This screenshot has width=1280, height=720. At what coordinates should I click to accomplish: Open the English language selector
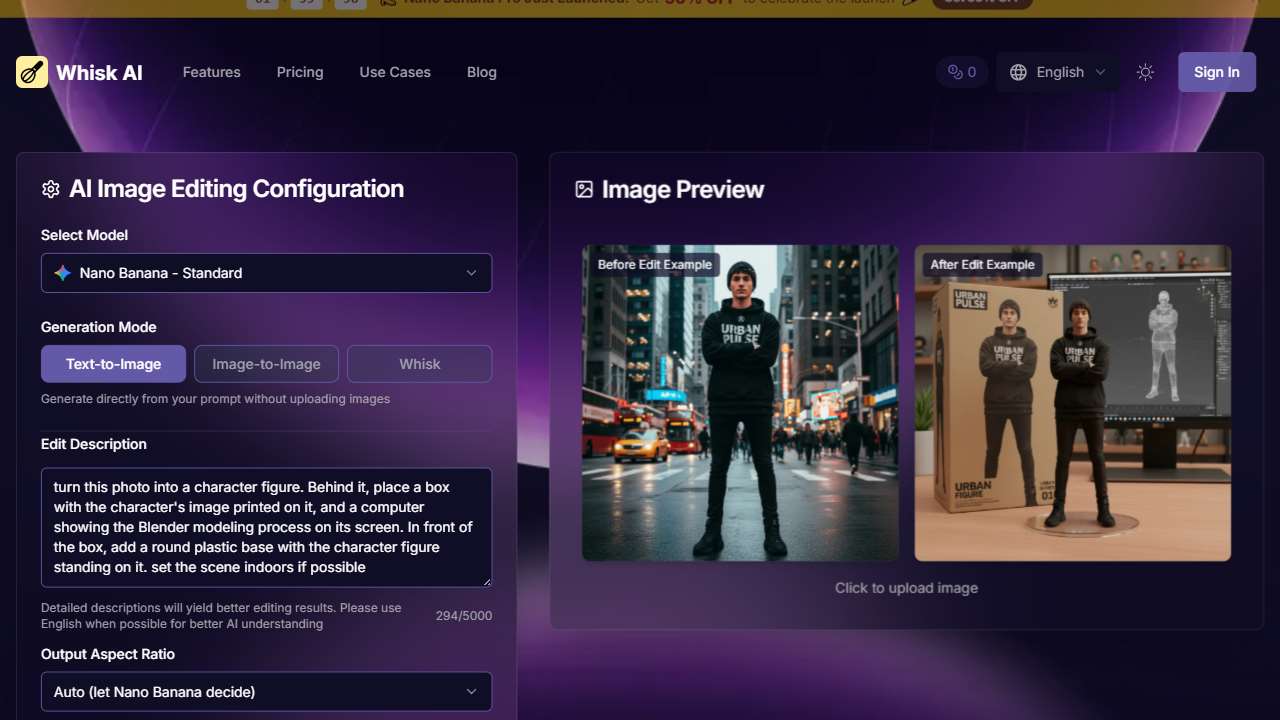tap(1059, 72)
